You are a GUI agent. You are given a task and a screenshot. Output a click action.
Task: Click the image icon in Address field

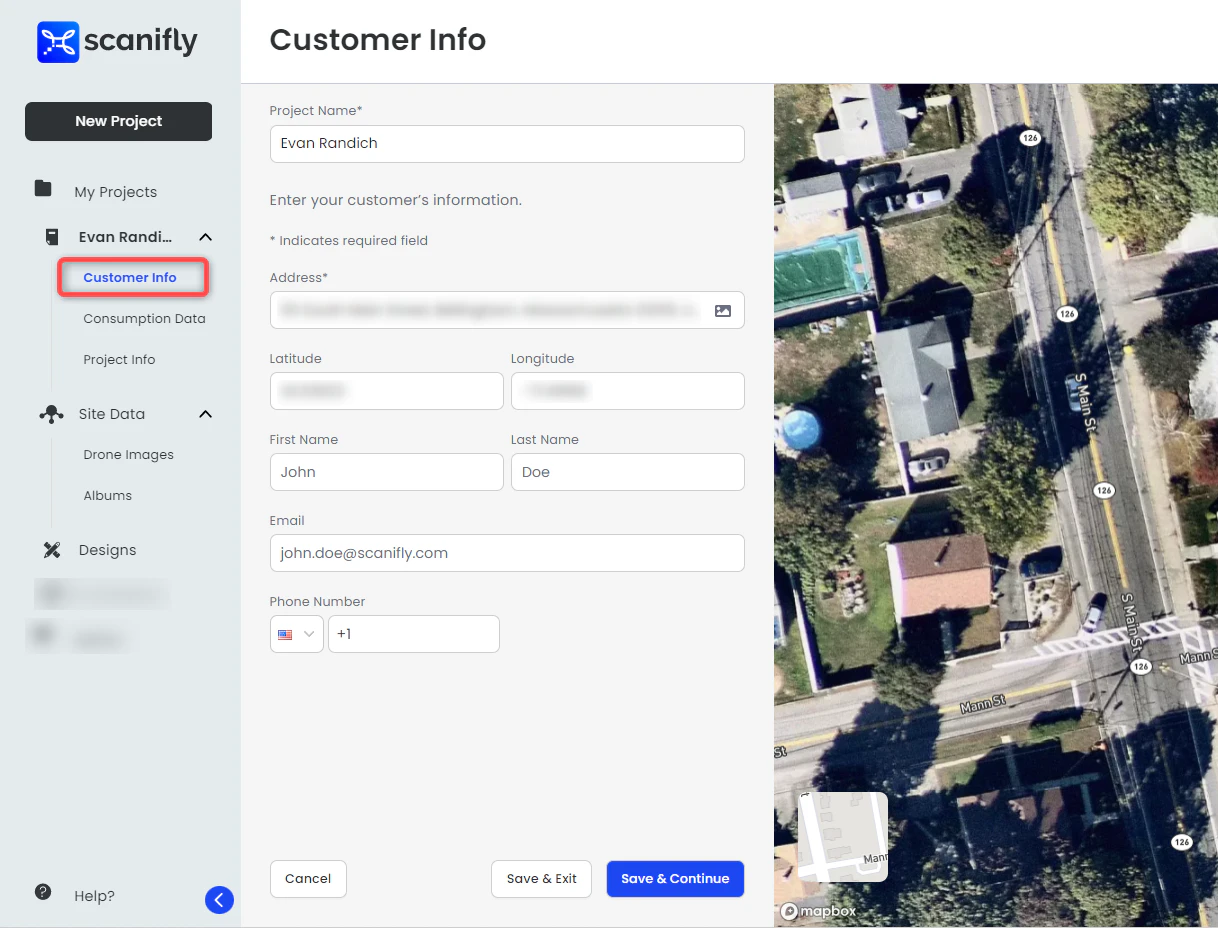tap(723, 311)
